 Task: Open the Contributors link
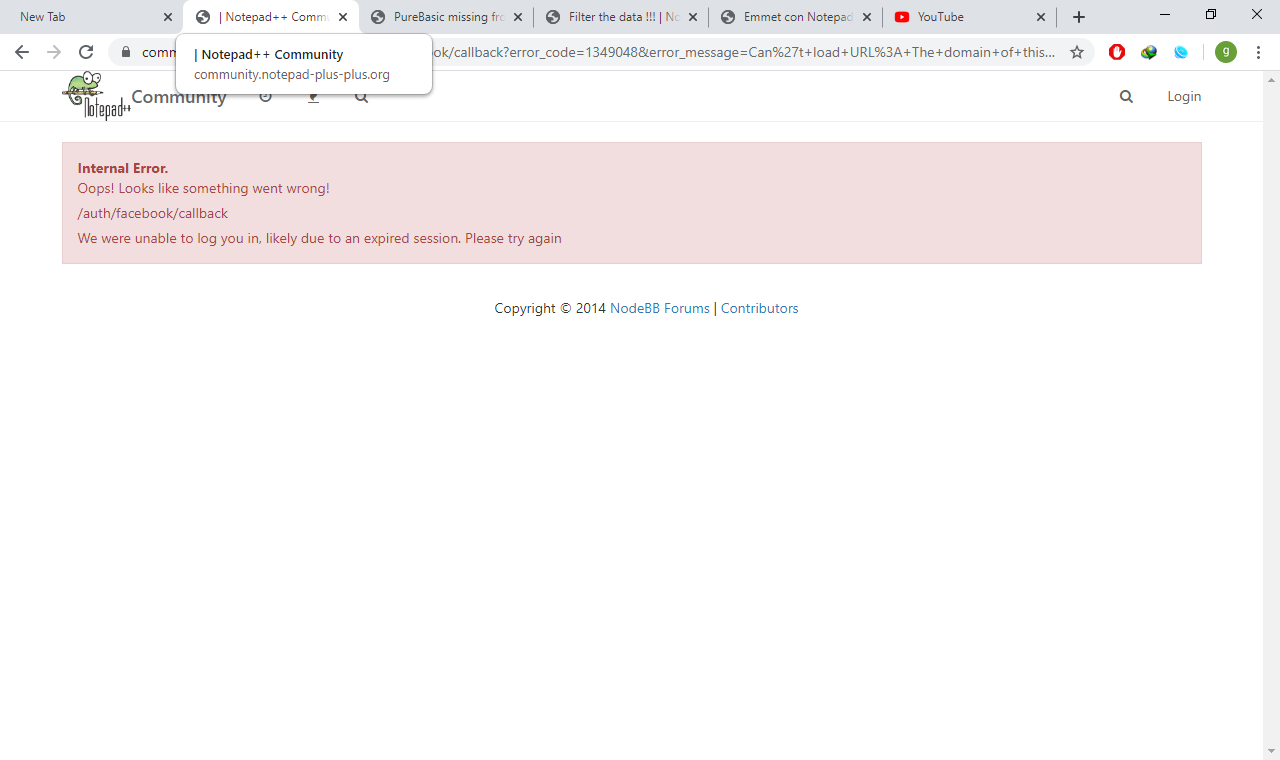click(x=759, y=308)
